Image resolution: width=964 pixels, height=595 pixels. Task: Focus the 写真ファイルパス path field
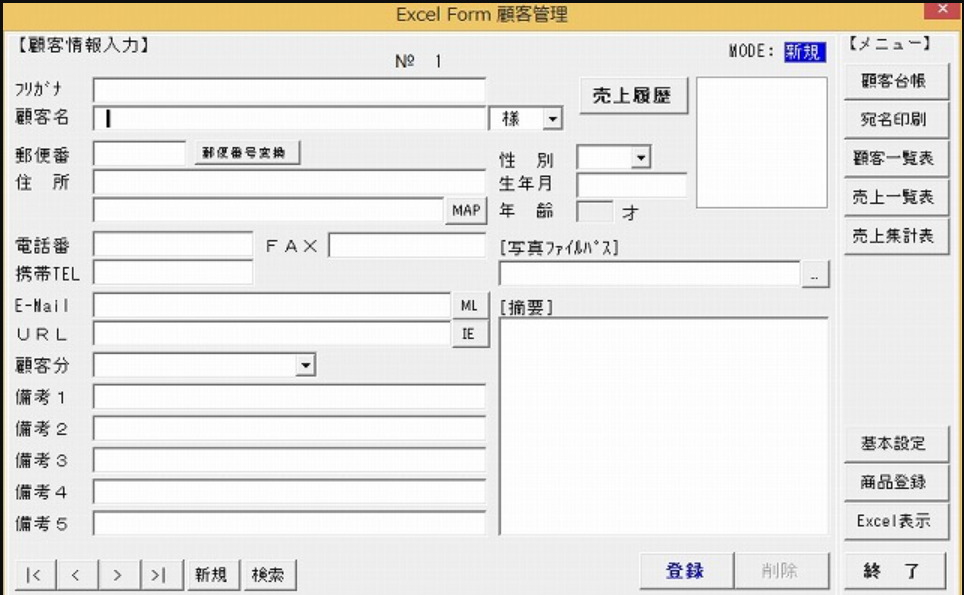pyautogui.click(x=649, y=274)
